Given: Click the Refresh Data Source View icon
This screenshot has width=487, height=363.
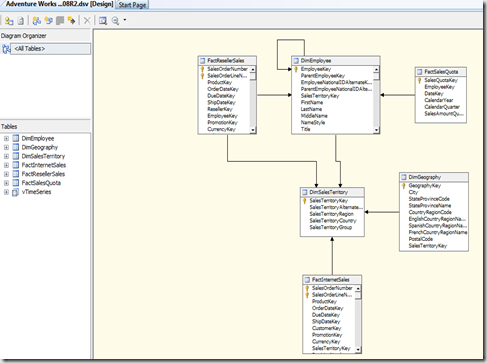Looking at the screenshot, I should [x=21, y=21].
